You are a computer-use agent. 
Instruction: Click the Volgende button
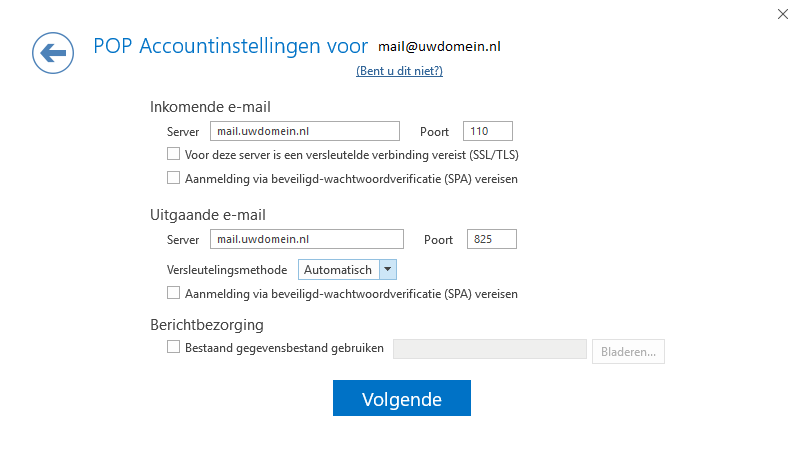coord(401,398)
